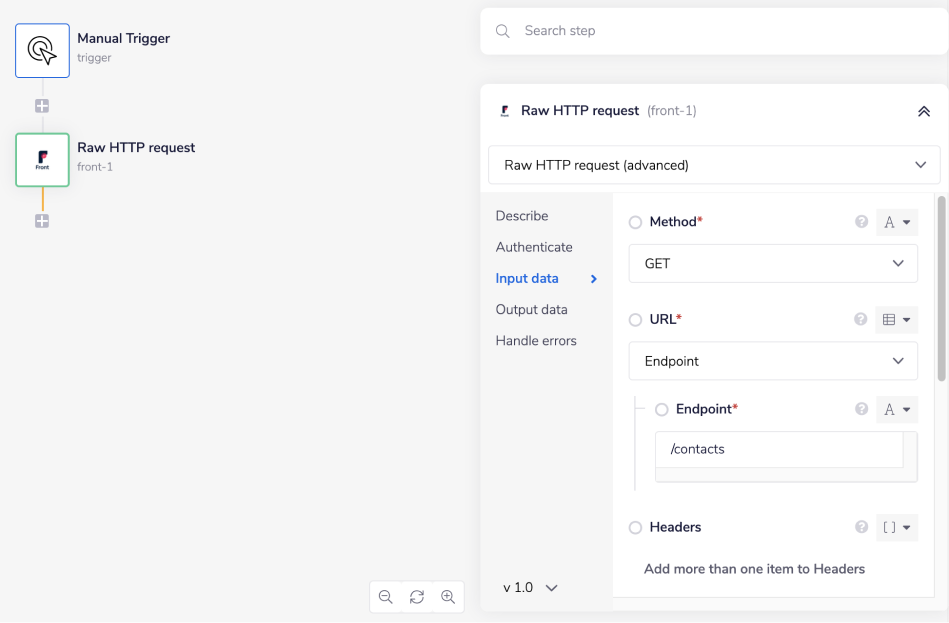The width and height of the screenshot is (949, 623).
Task: Select the URL radio button
Action: point(635,320)
